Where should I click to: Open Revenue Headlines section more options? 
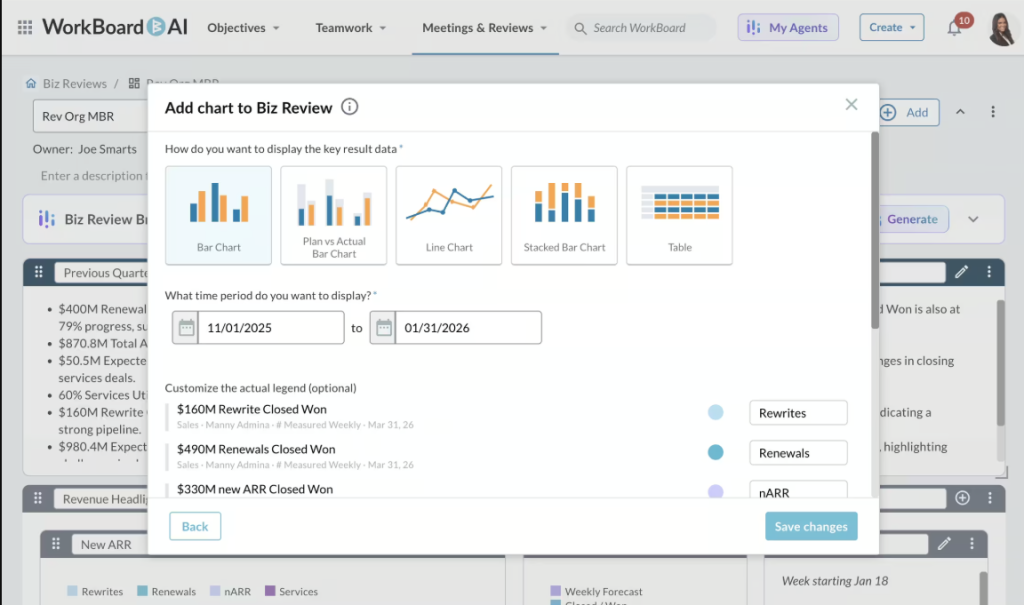coord(989,498)
